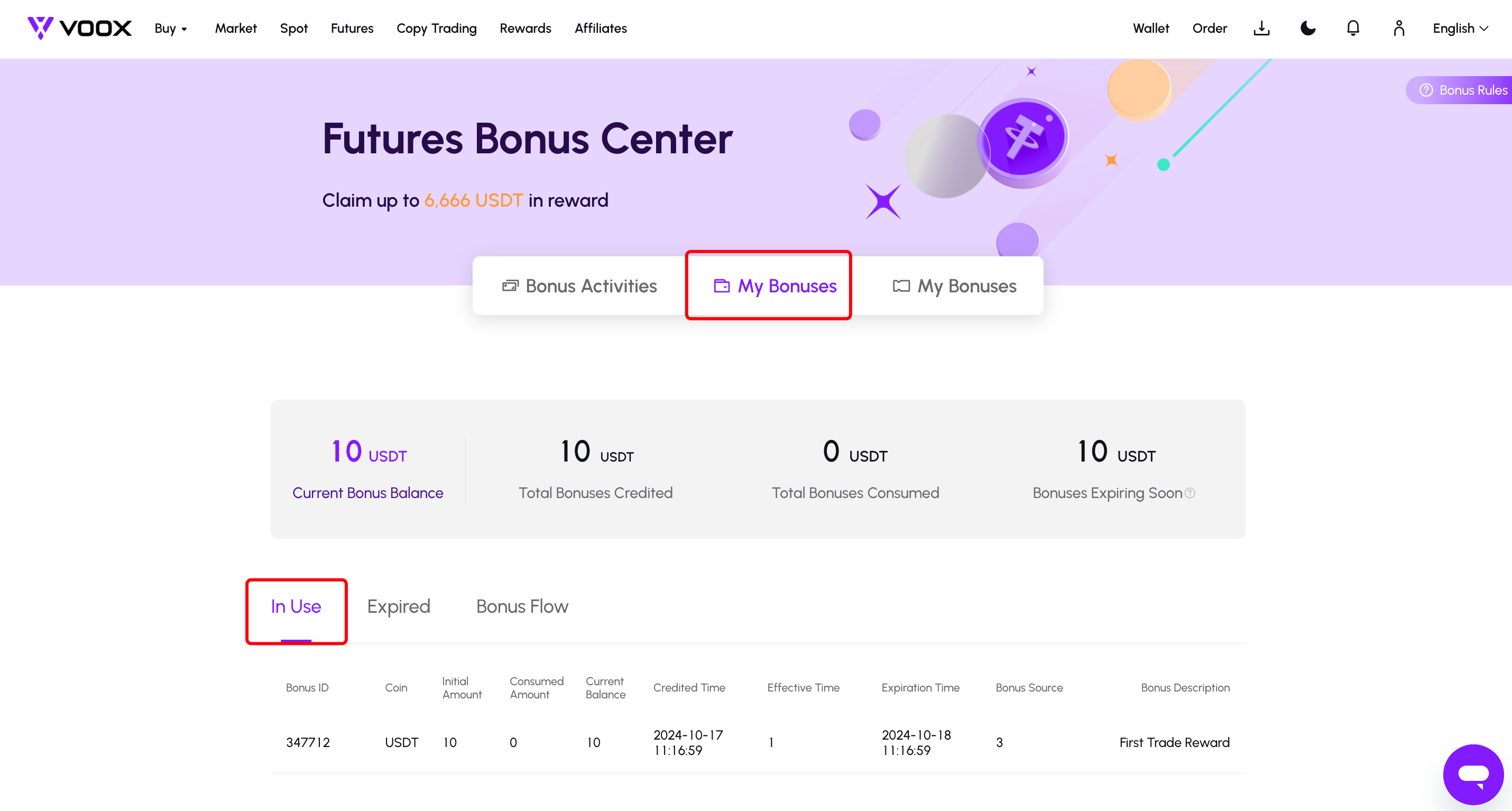Screen dimensions: 1512x811
Task: Switch to the Bonus Flow tab
Action: coord(522,606)
